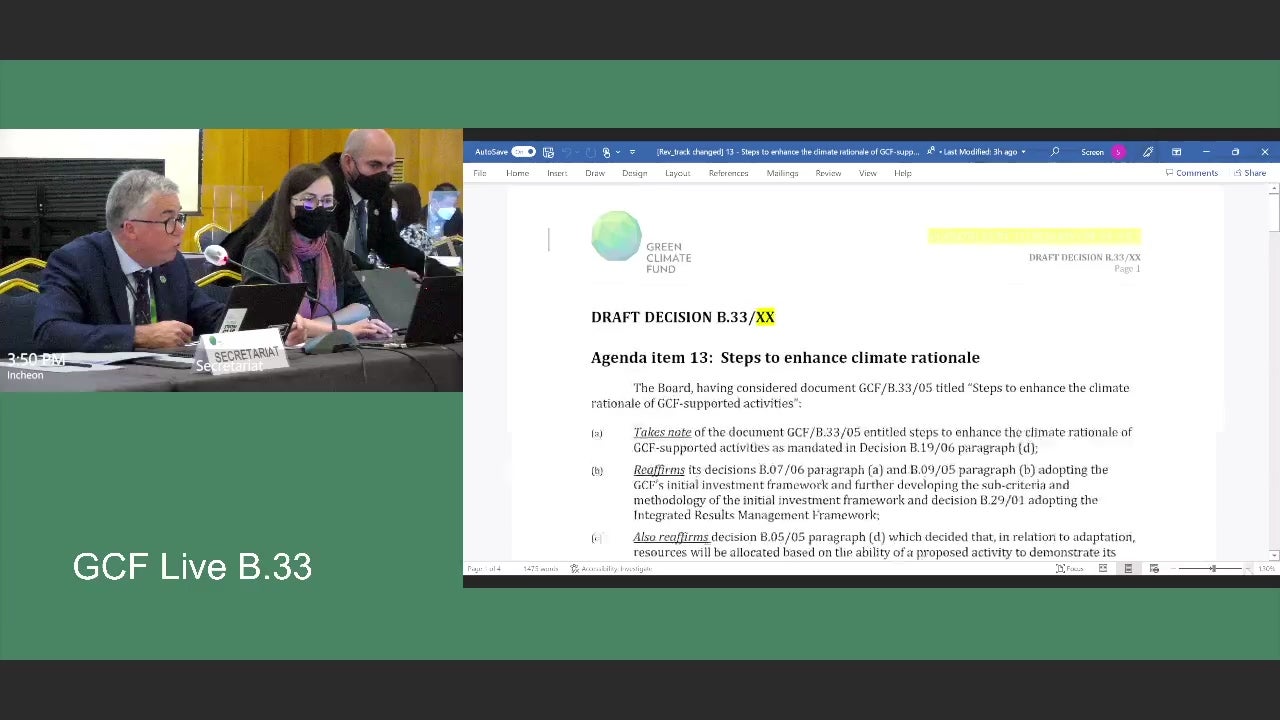
Task: Click the yellow highlighted header bar
Action: point(1034,236)
